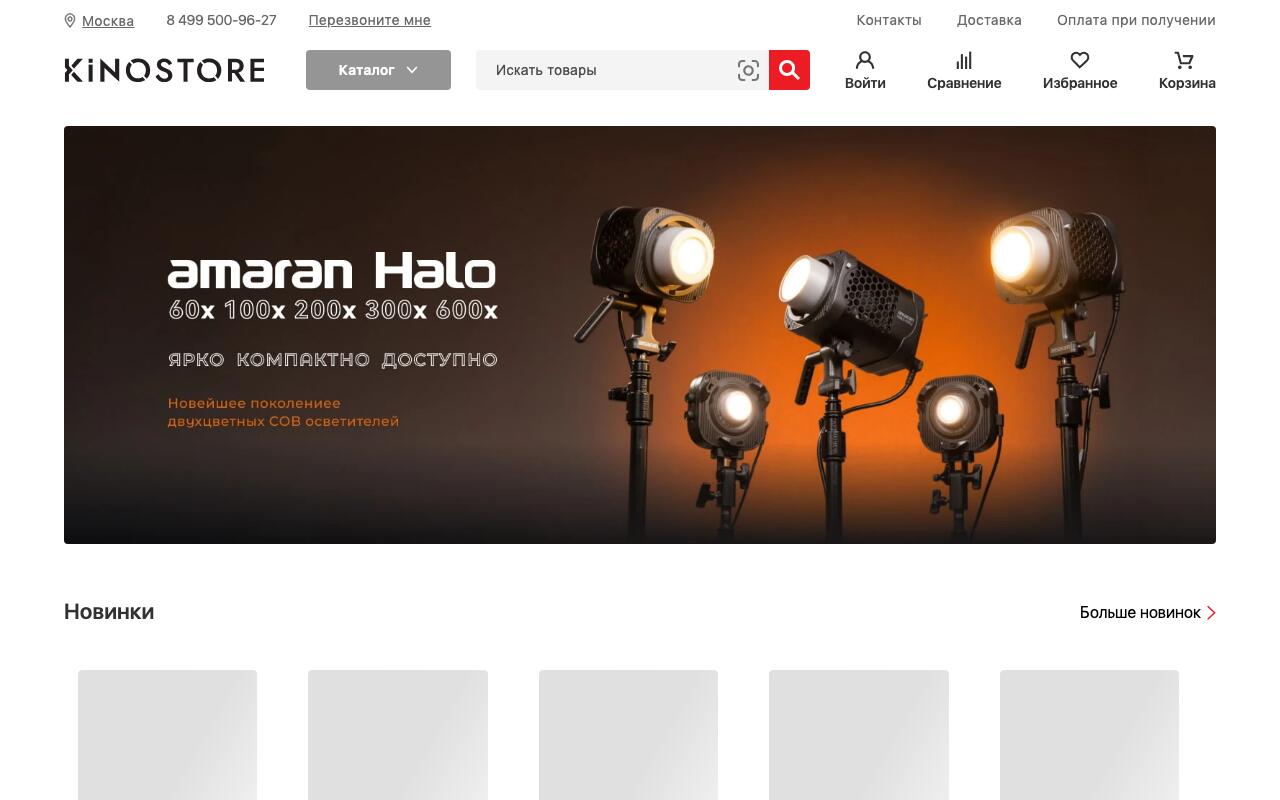Click the Войти label
Image resolution: width=1280 pixels, height=800 pixels.
[865, 83]
